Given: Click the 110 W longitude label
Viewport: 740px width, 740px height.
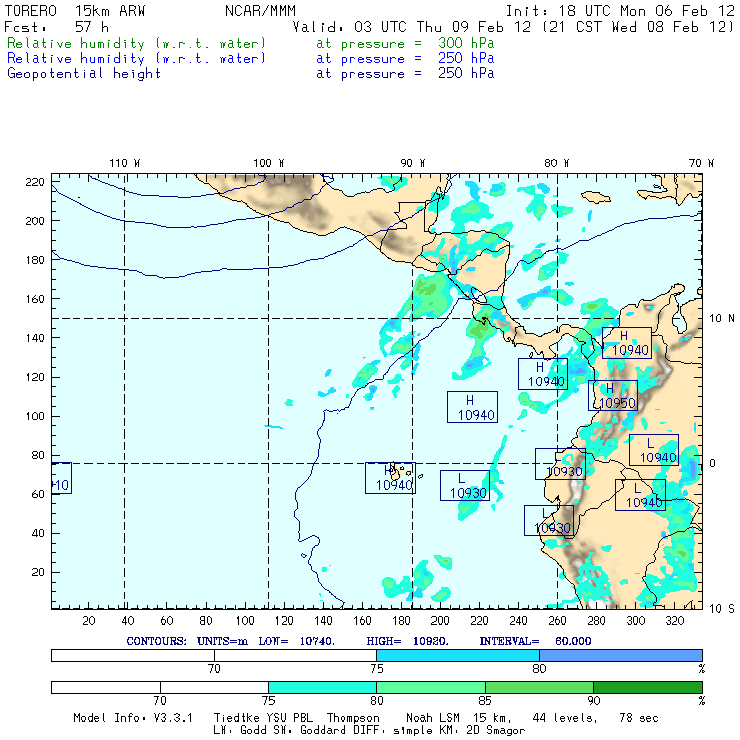Looking at the screenshot, I should pos(124,163).
